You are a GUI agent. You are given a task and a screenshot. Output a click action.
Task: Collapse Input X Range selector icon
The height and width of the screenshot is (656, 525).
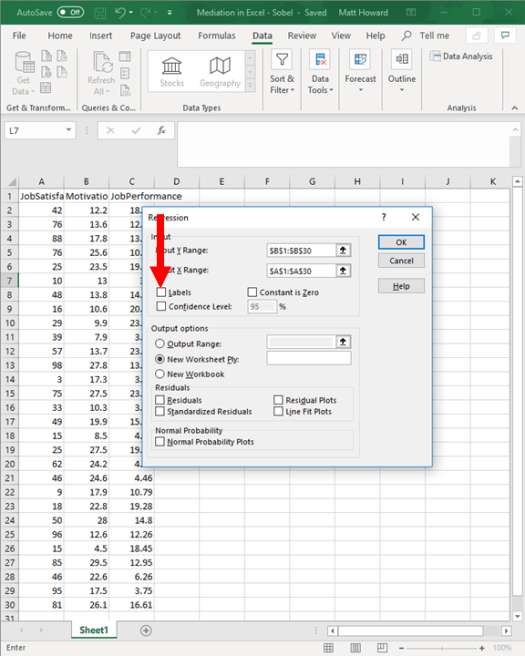(x=343, y=270)
